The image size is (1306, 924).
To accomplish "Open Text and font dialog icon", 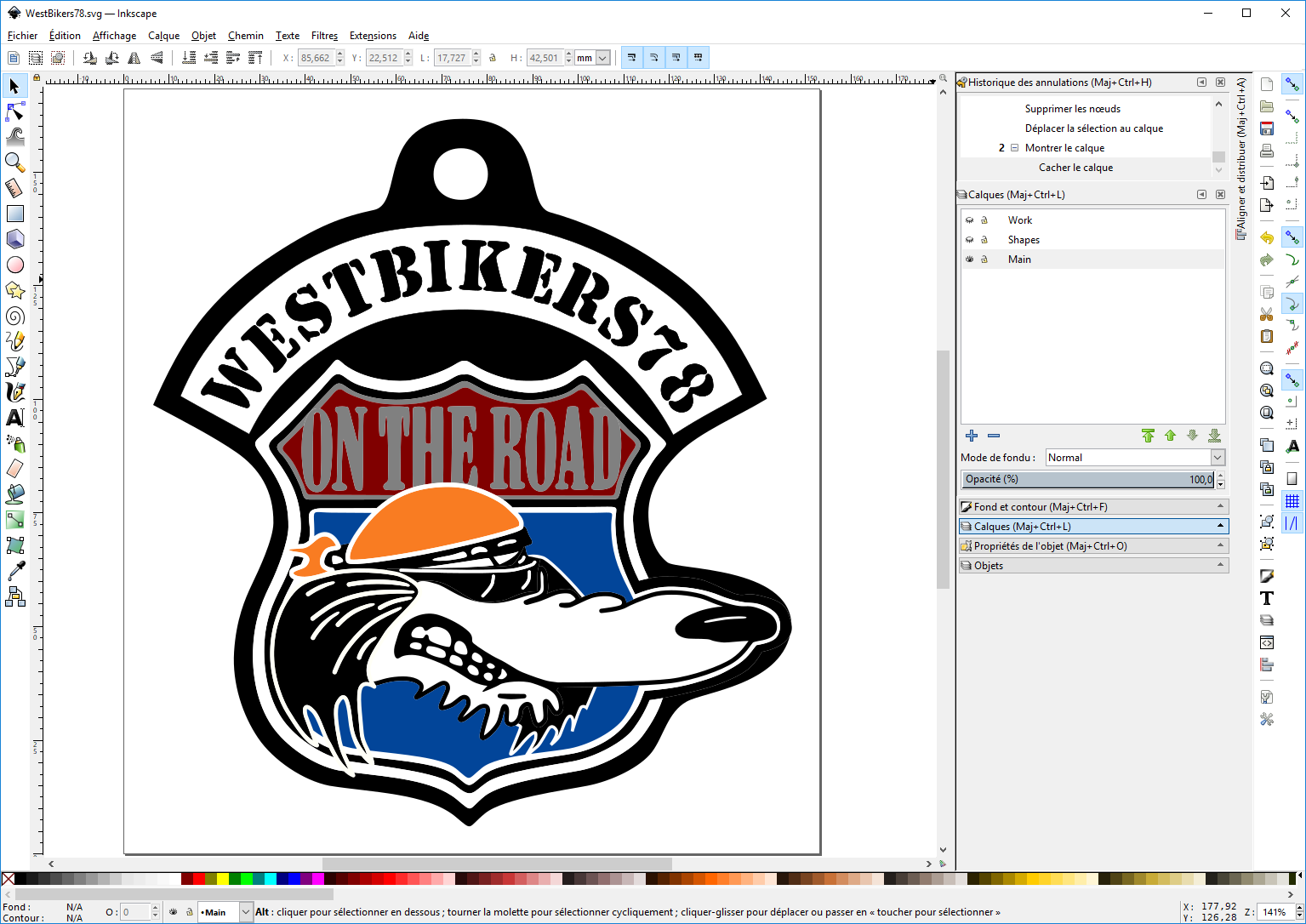I will 1267,598.
